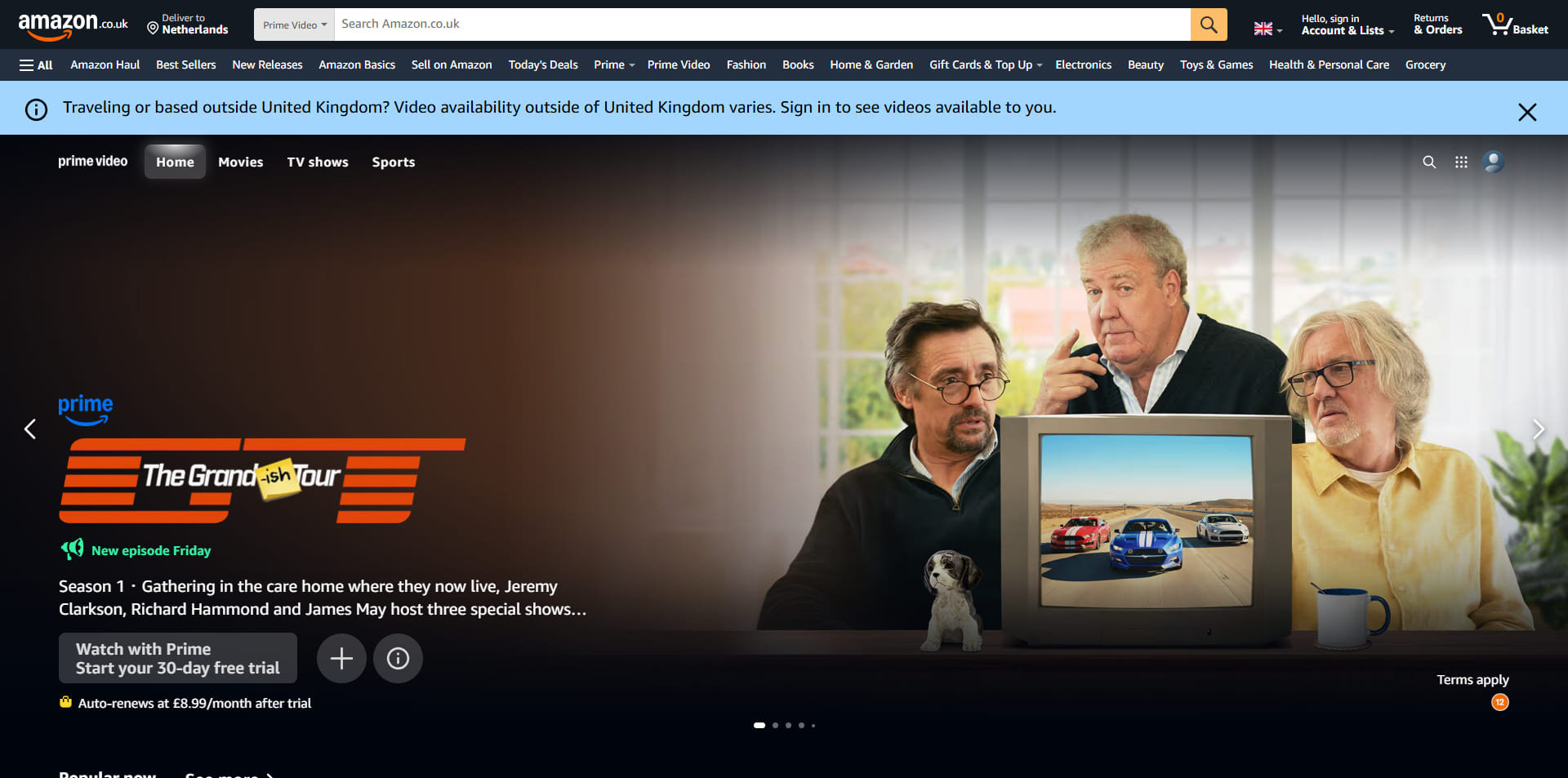Open Grocery in navigation bar
The height and width of the screenshot is (778, 1568).
(x=1425, y=64)
